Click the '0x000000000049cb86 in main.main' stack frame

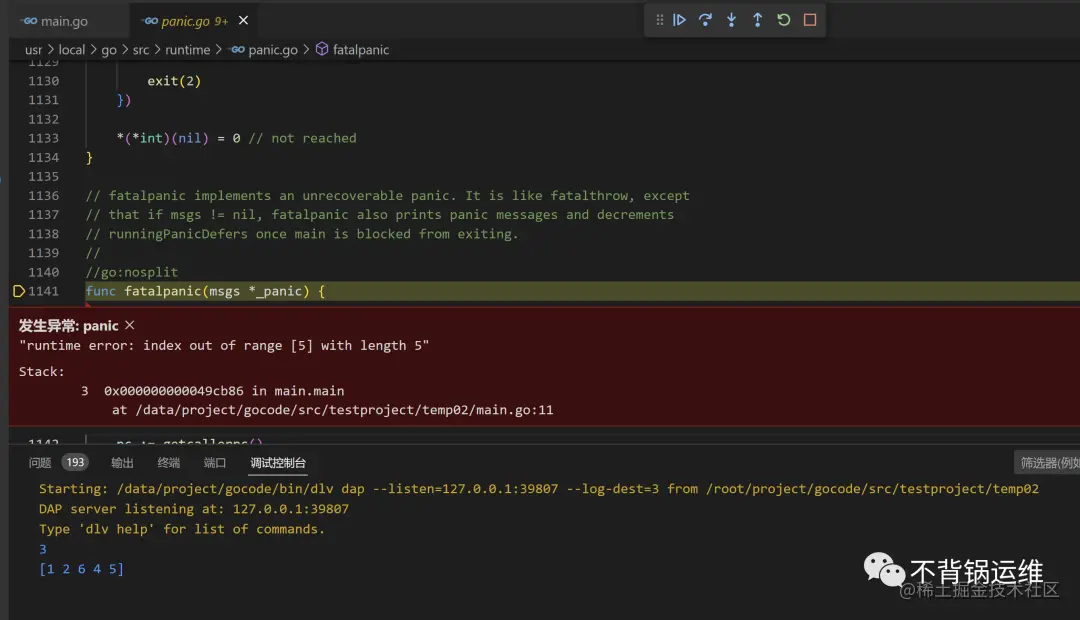pos(224,391)
